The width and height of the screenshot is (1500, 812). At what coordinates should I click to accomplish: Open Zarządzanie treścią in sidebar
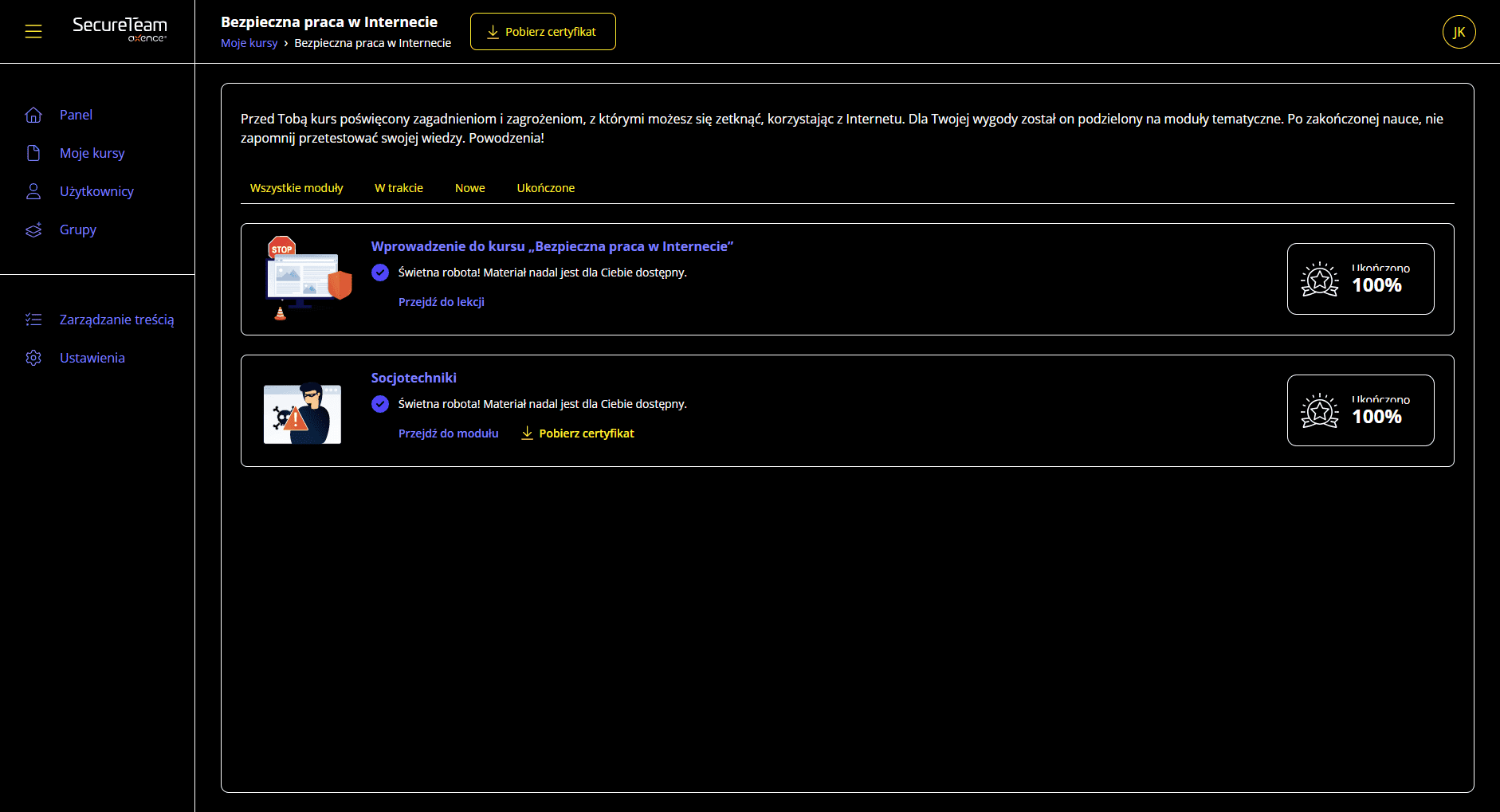click(x=116, y=320)
